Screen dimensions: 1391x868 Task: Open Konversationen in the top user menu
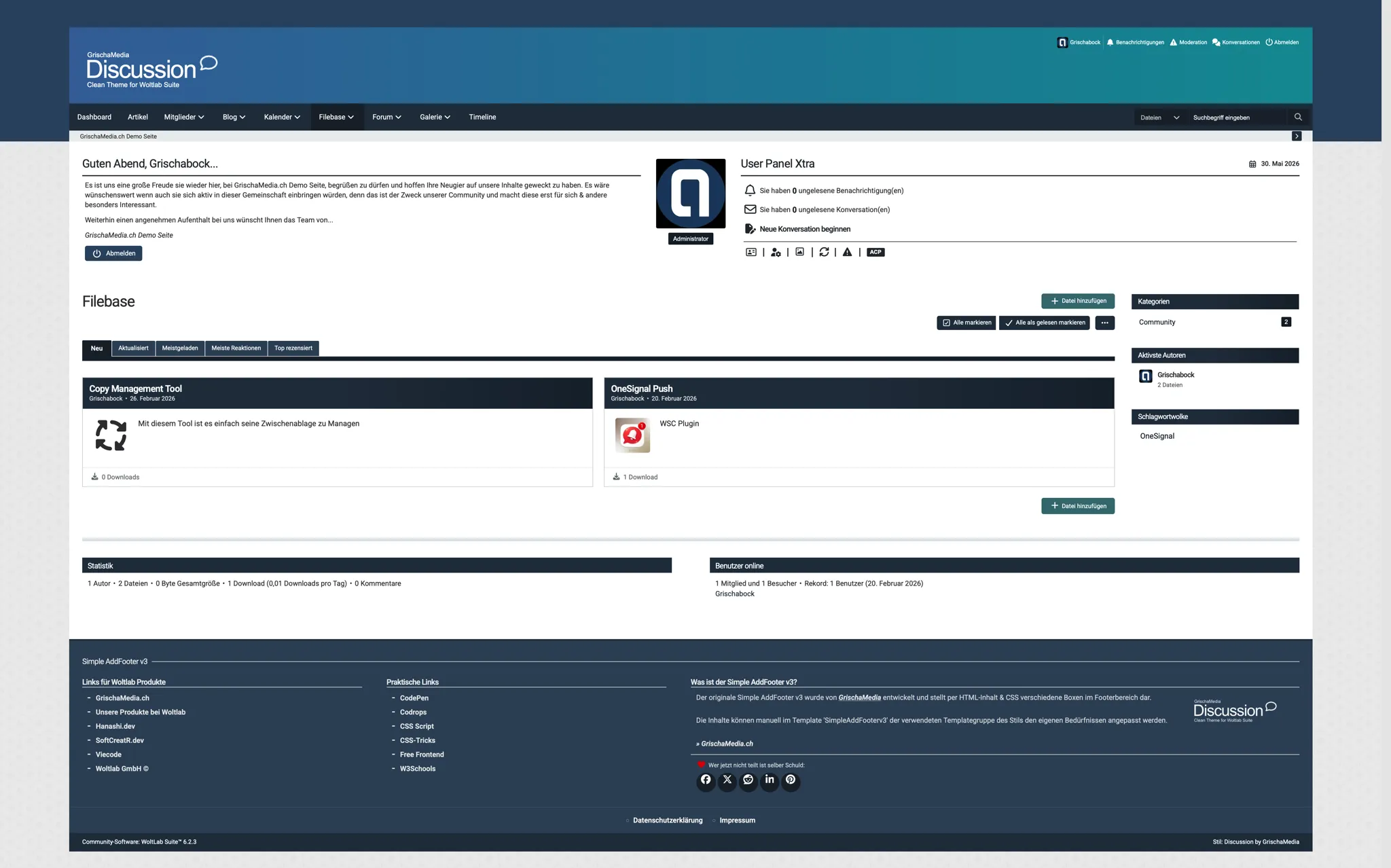(1236, 42)
